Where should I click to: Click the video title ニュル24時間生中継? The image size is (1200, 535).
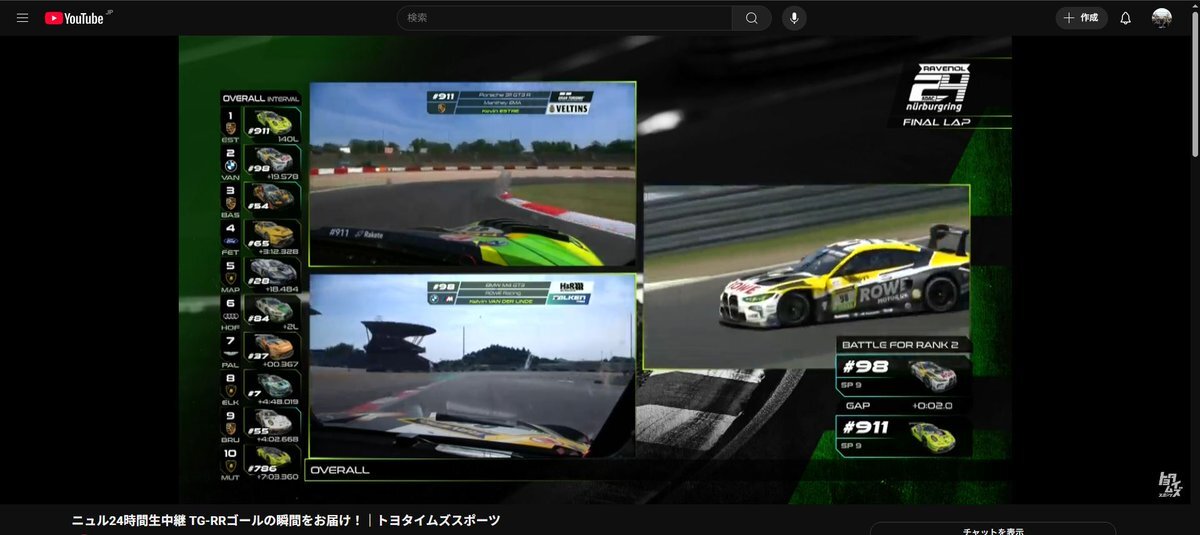pyautogui.click(x=286, y=521)
